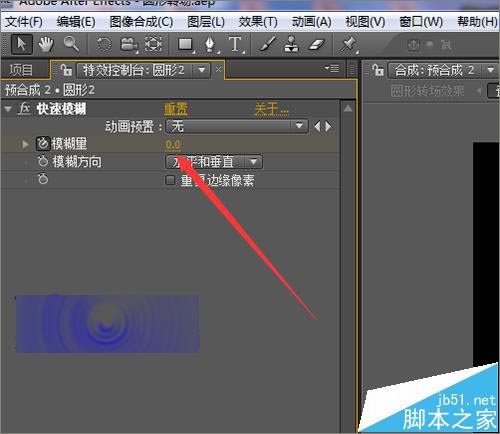500x434 pixels.
Task: Select the Clone Stamp tool
Action: pyautogui.click(x=292, y=44)
